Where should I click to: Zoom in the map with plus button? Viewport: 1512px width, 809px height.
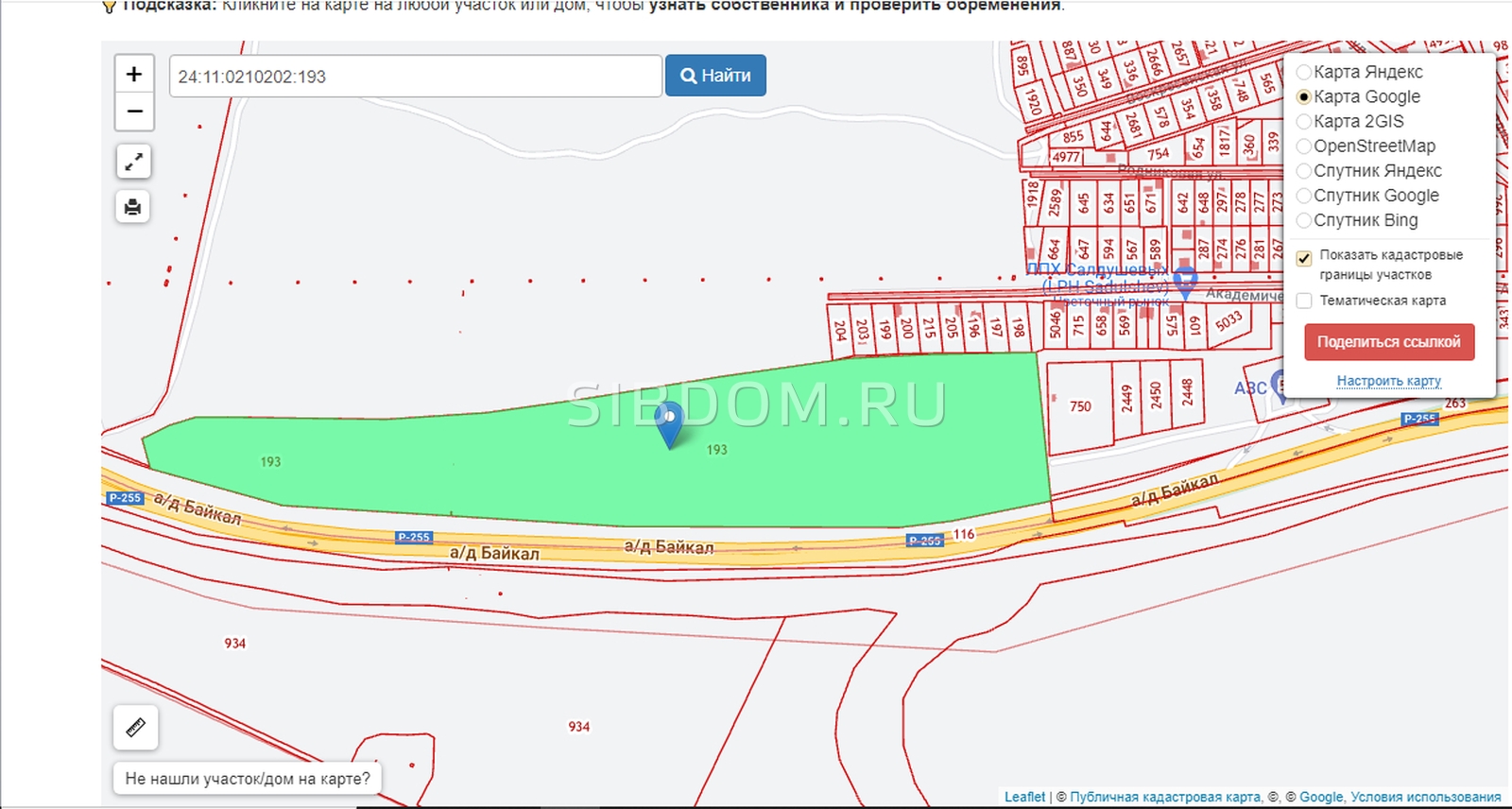134,74
